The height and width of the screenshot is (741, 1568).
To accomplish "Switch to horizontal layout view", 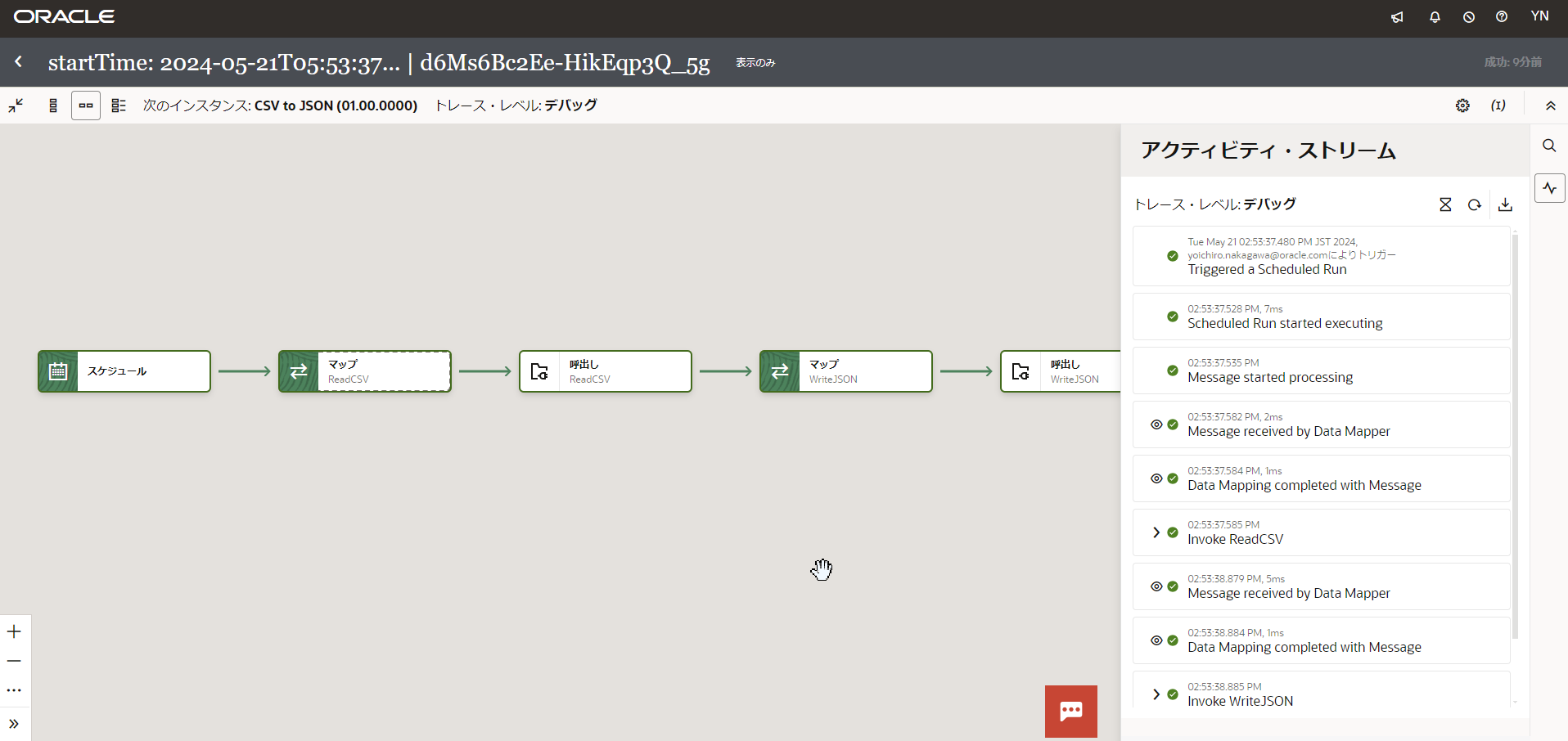I will click(86, 106).
